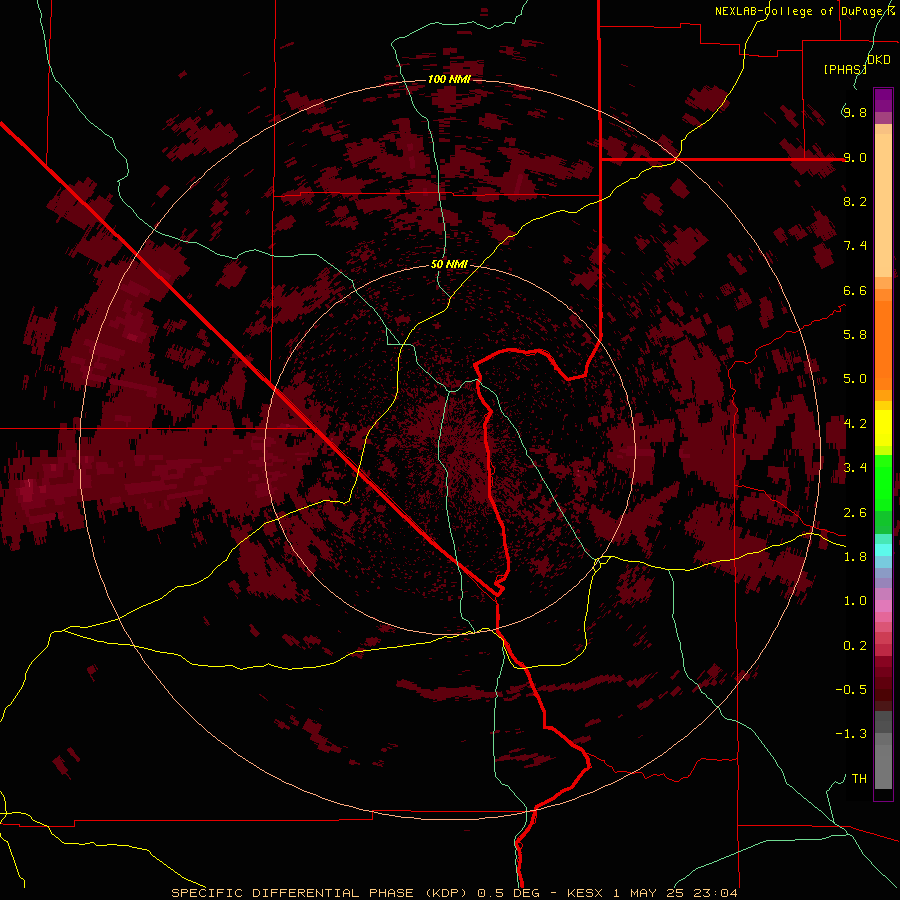Click the 0.5 DEG elevation text

(509, 893)
